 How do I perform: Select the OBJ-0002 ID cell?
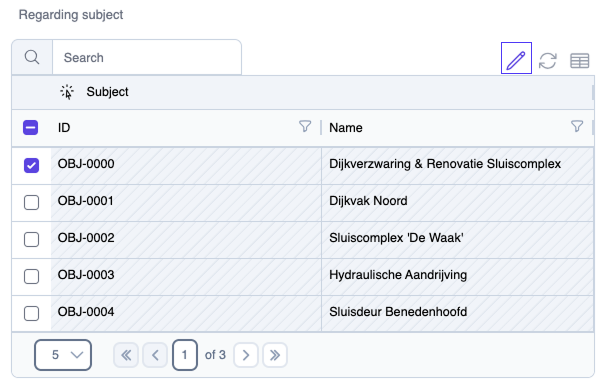(186, 239)
